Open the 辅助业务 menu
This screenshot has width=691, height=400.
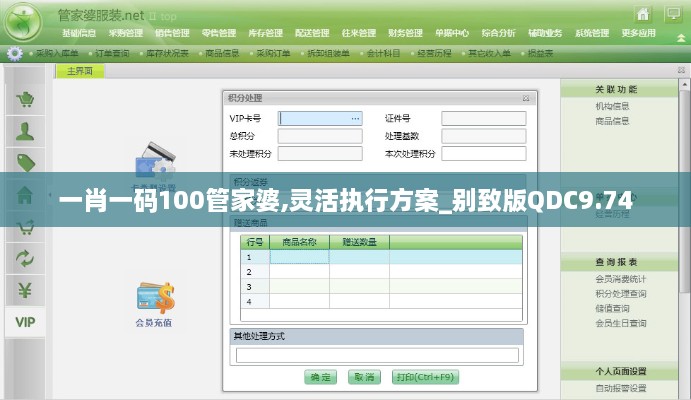545,33
